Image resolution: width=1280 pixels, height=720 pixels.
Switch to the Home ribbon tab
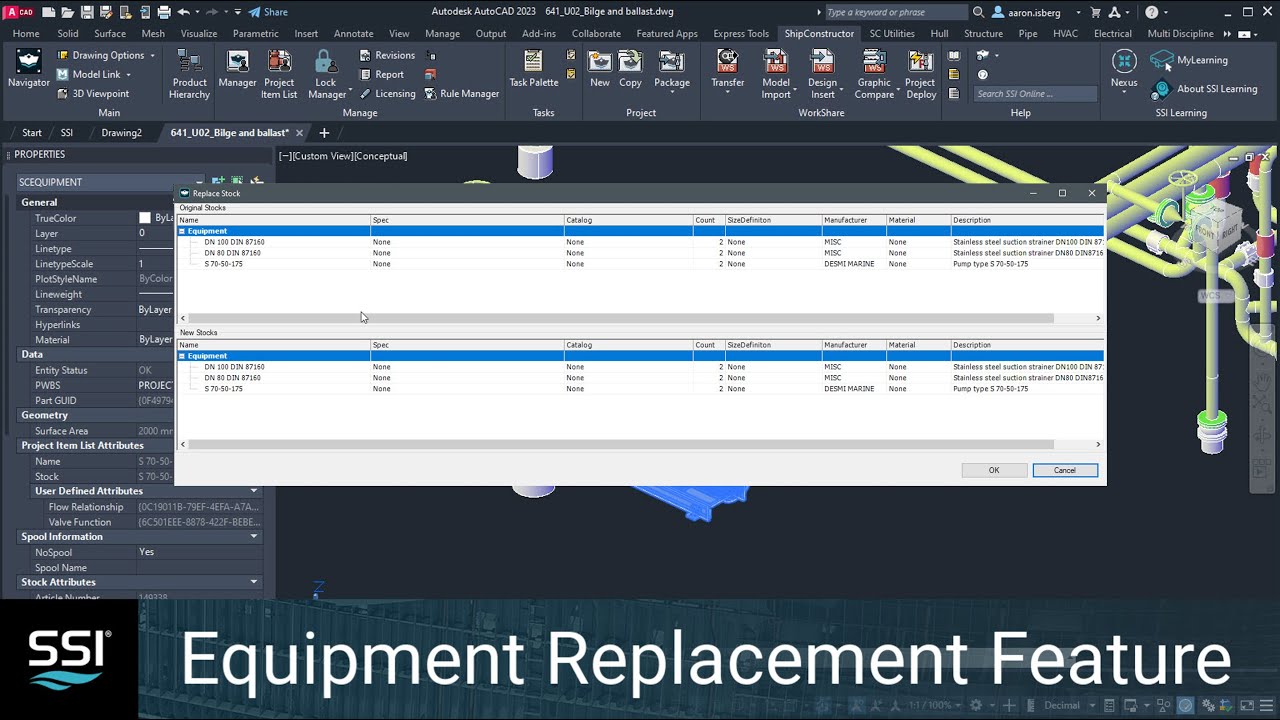pos(26,33)
